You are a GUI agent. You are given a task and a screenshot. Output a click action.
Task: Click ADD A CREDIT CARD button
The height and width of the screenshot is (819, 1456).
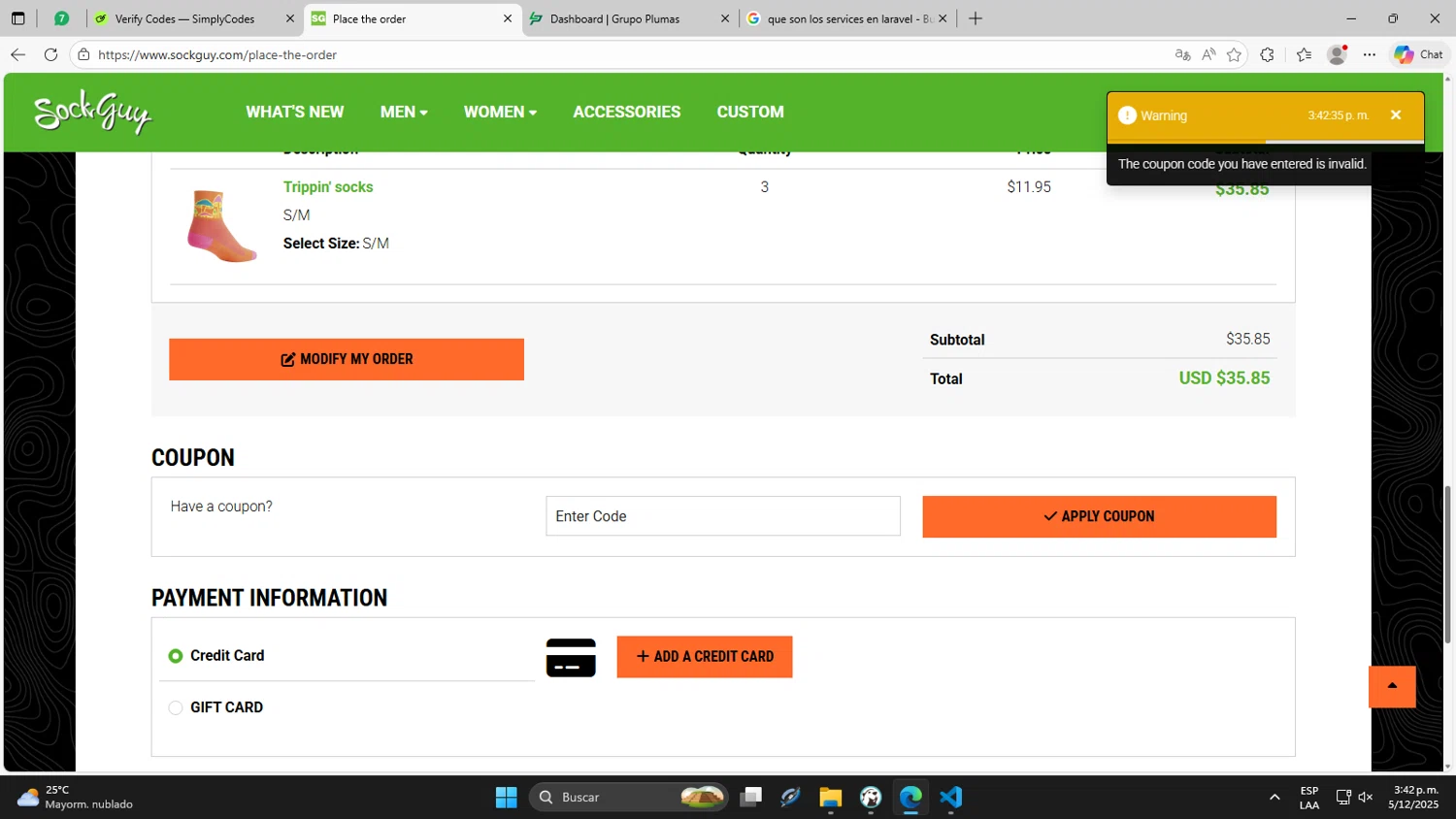[705, 657]
